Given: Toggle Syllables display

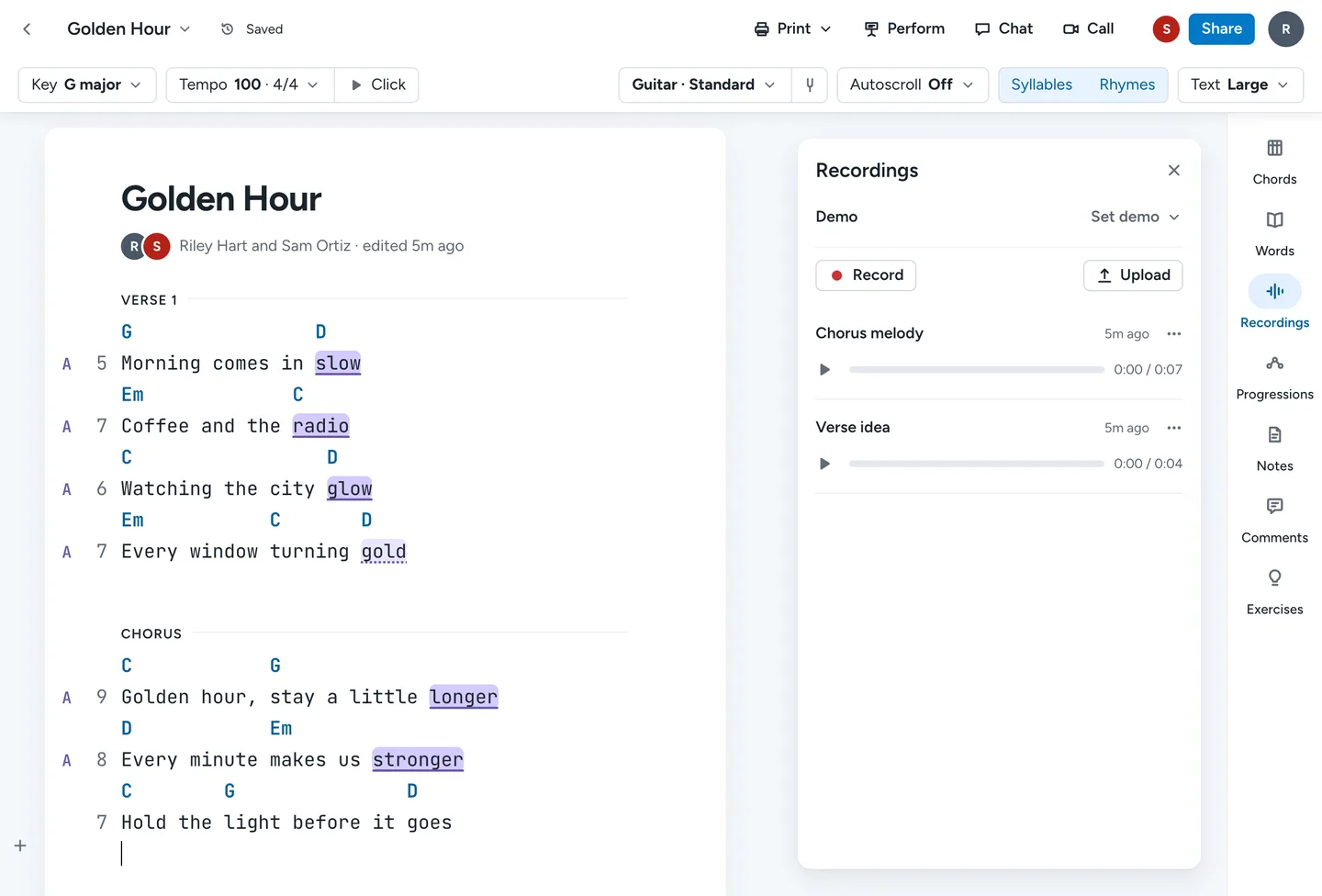Looking at the screenshot, I should click(x=1041, y=84).
